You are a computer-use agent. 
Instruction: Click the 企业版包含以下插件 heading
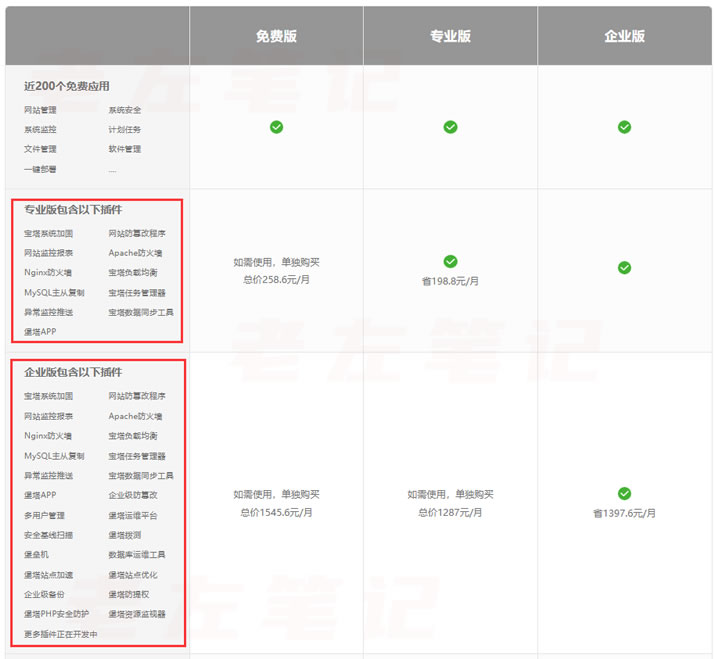coord(73,373)
